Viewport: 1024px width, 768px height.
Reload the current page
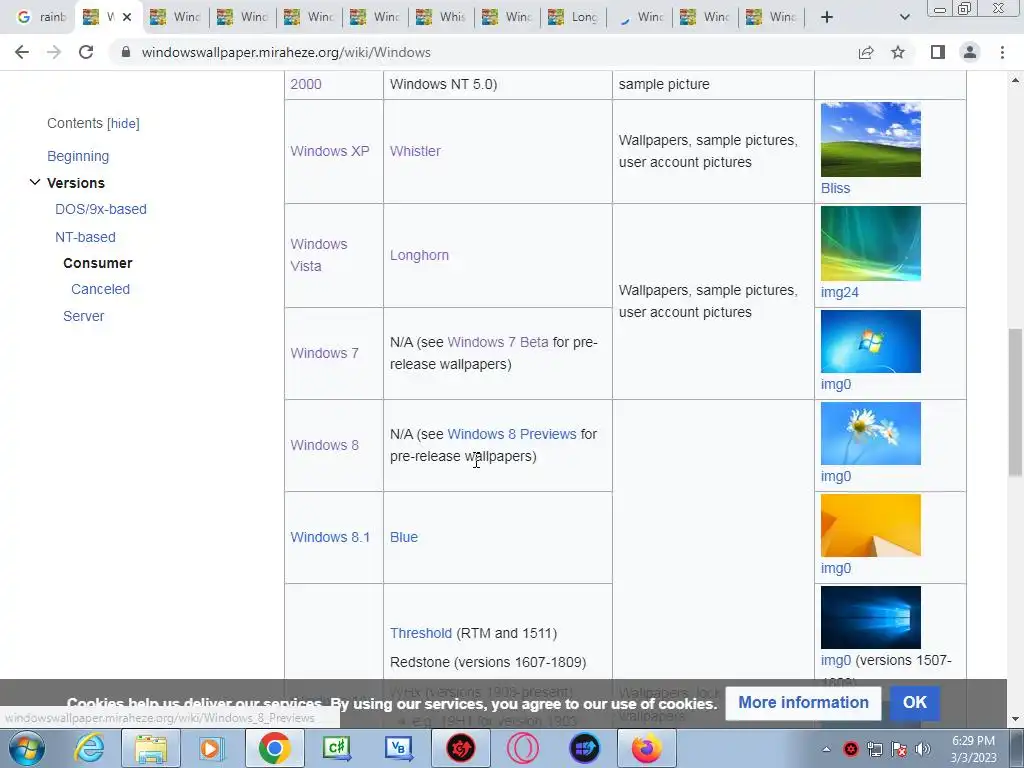pyautogui.click(x=86, y=52)
